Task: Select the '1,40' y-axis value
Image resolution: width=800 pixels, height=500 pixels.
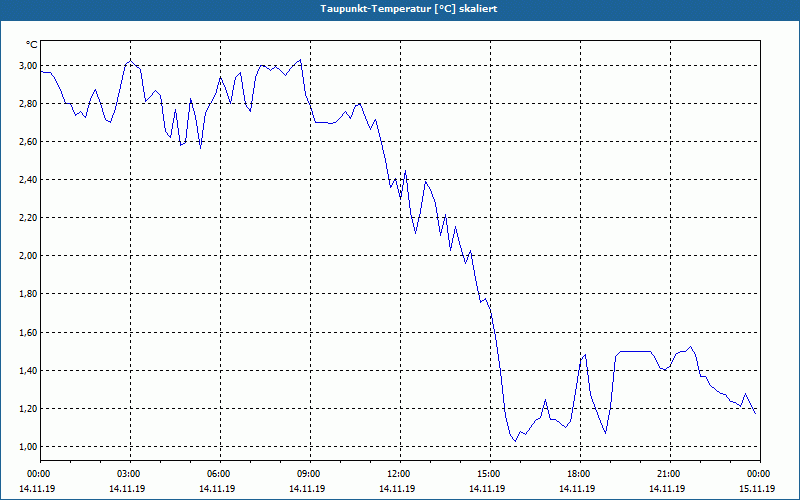Action: point(29,370)
